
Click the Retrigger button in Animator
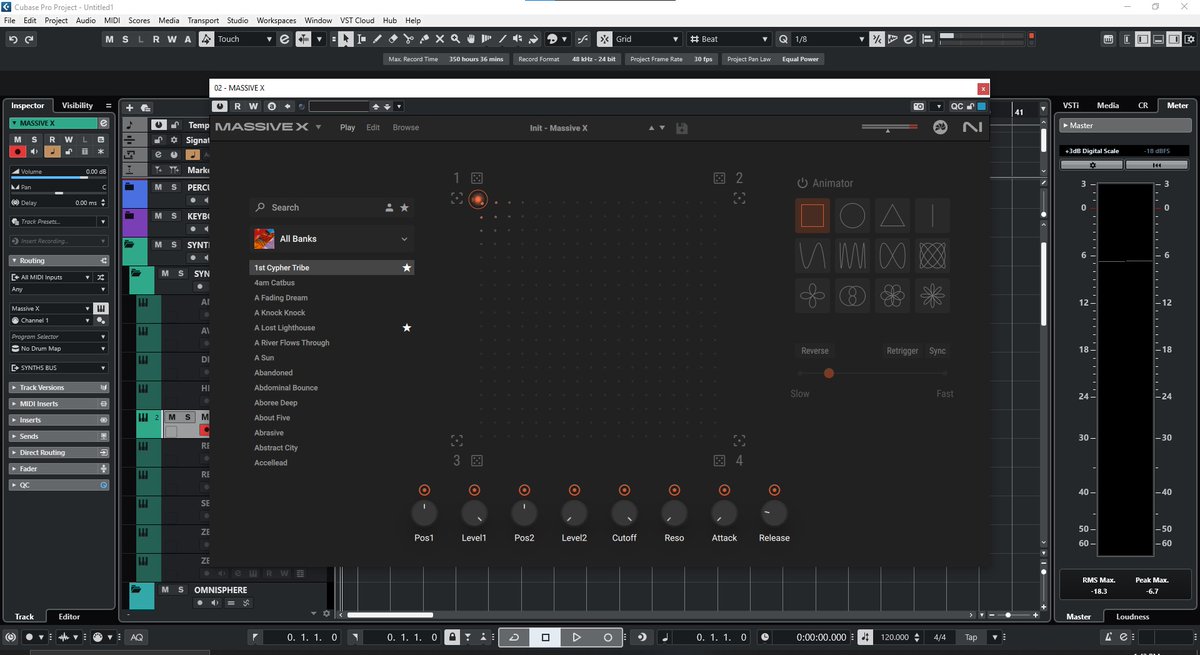[x=902, y=351]
